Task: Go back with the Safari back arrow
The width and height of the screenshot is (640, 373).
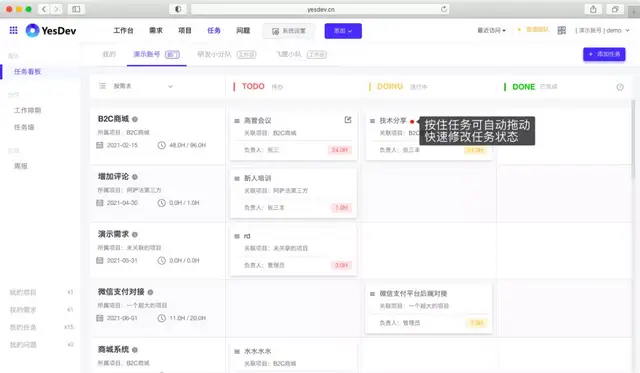Action: click(x=44, y=9)
